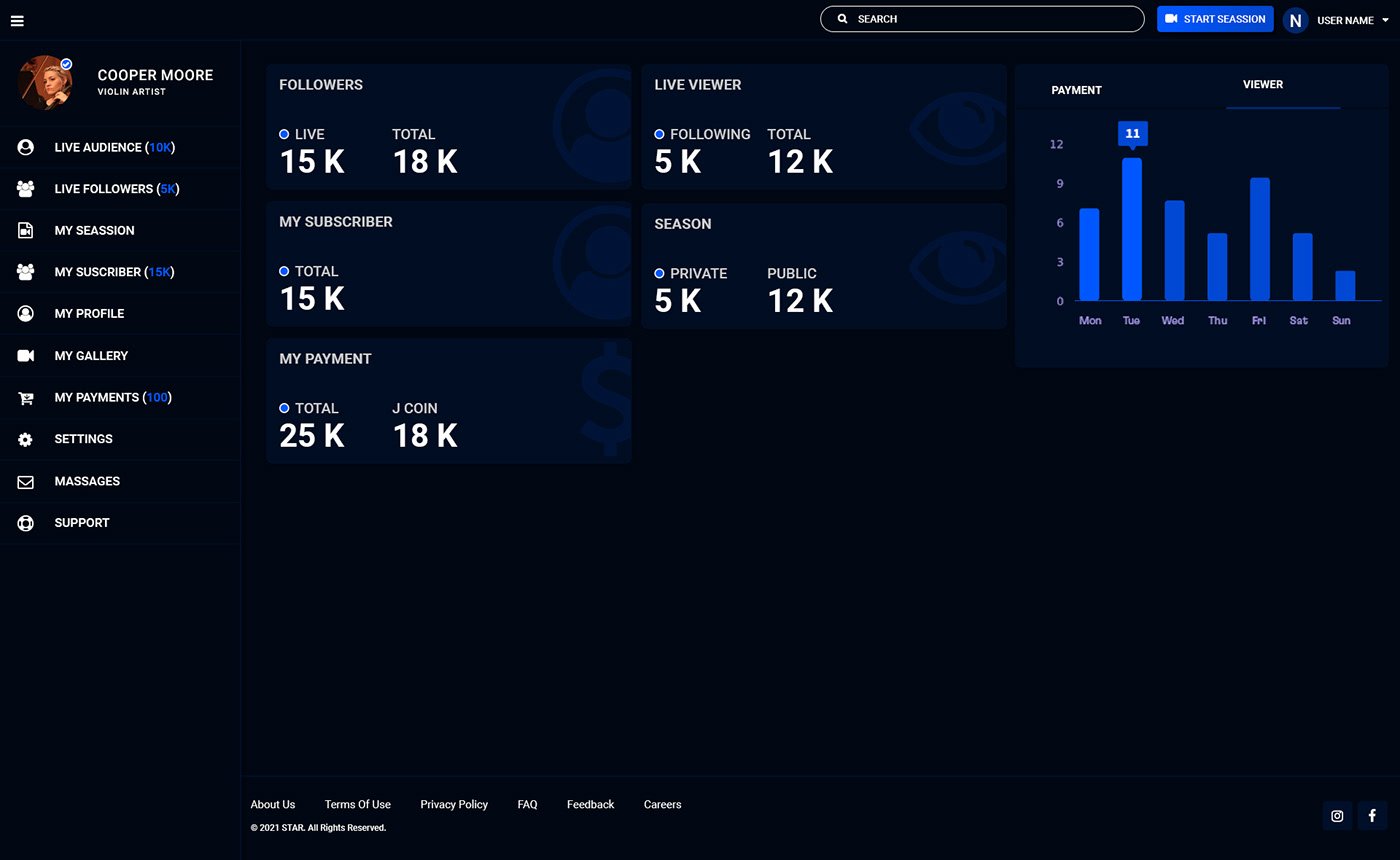Open Settings gear icon in sidebar
The width and height of the screenshot is (1400, 860).
pos(26,439)
